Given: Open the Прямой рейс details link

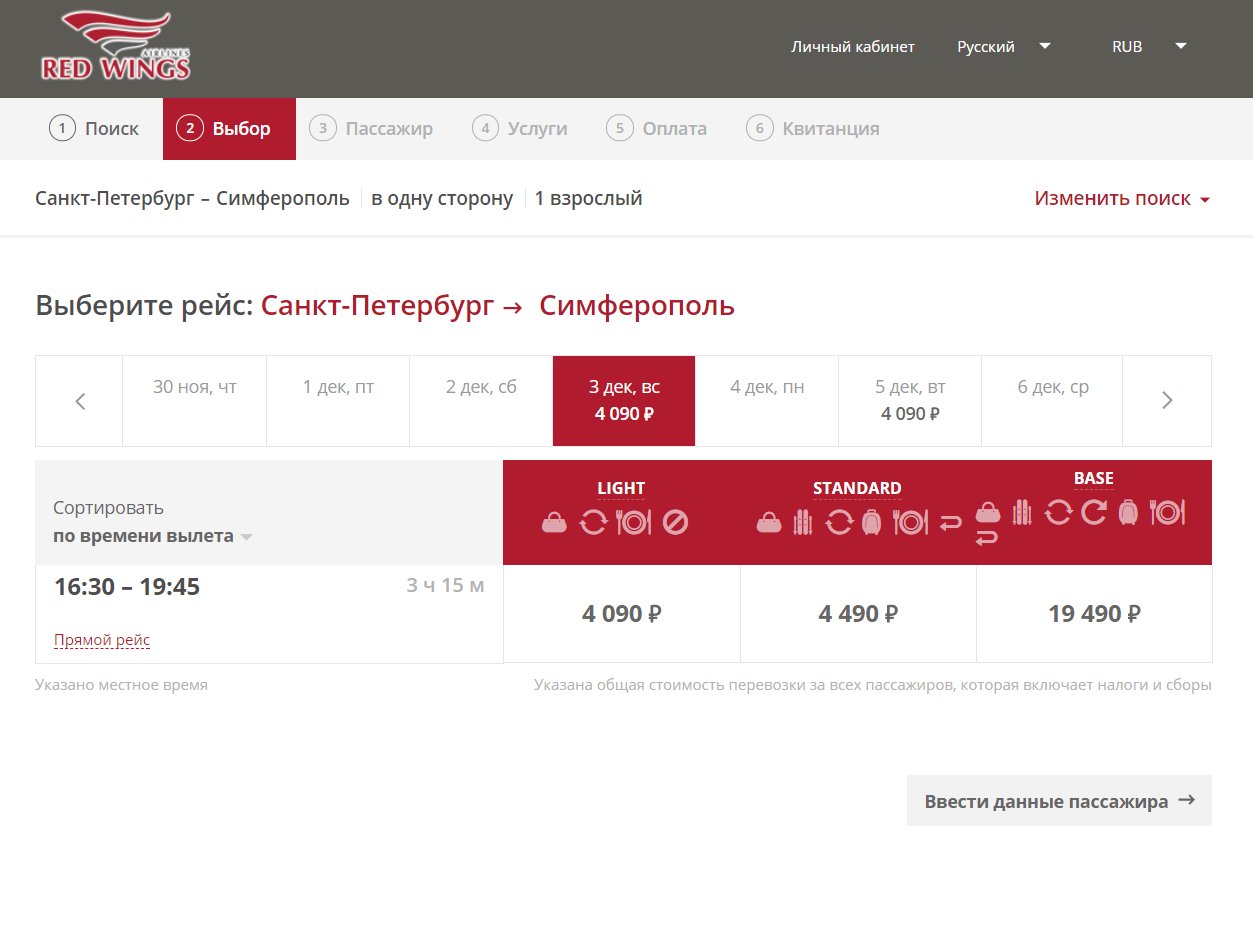Looking at the screenshot, I should (x=102, y=640).
